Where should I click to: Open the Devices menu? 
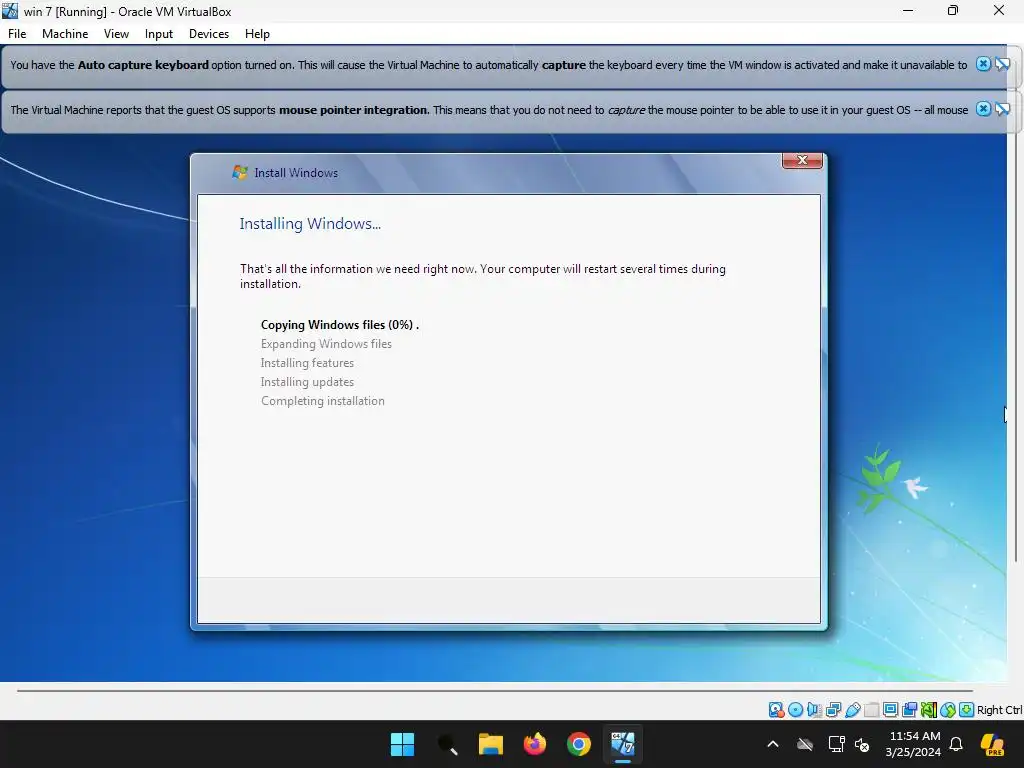(x=209, y=34)
